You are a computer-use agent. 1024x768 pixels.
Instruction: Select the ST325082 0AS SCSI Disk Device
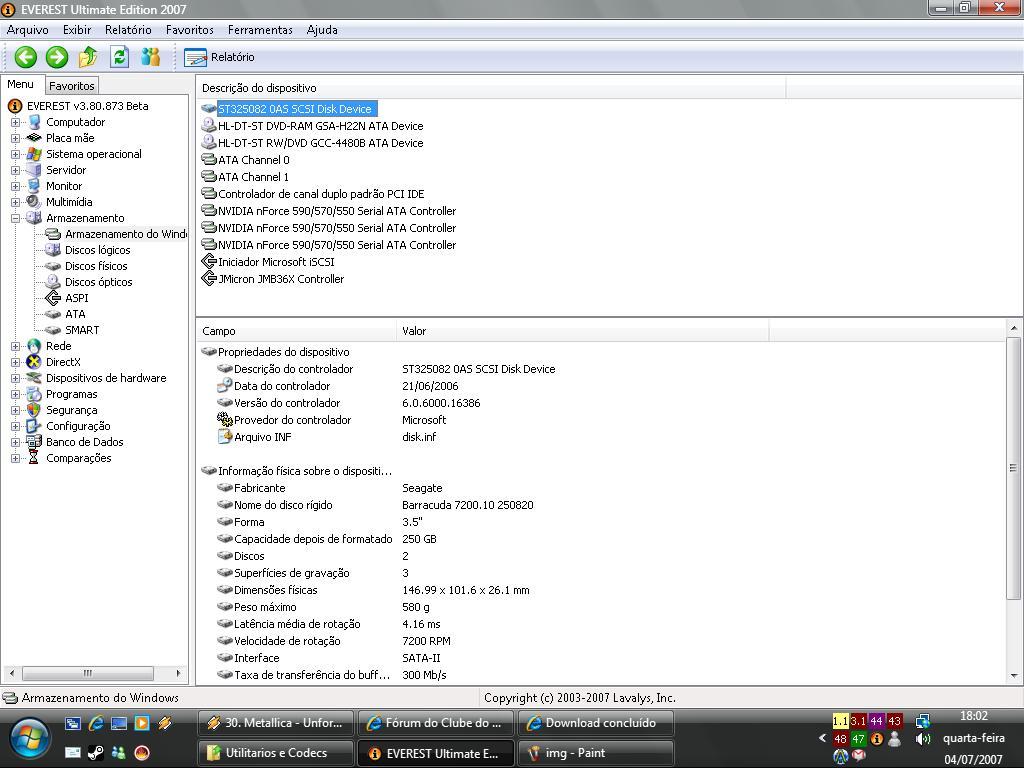(295, 109)
